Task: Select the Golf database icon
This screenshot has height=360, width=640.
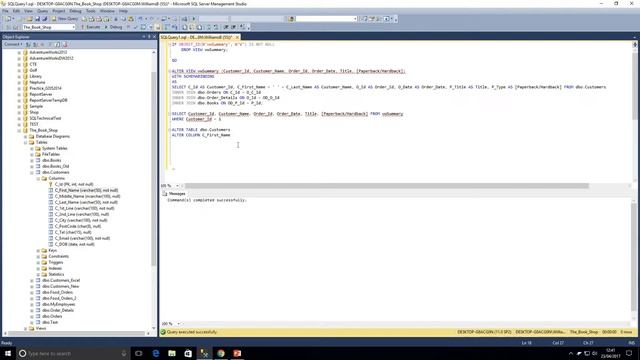Action: pyautogui.click(x=25, y=70)
